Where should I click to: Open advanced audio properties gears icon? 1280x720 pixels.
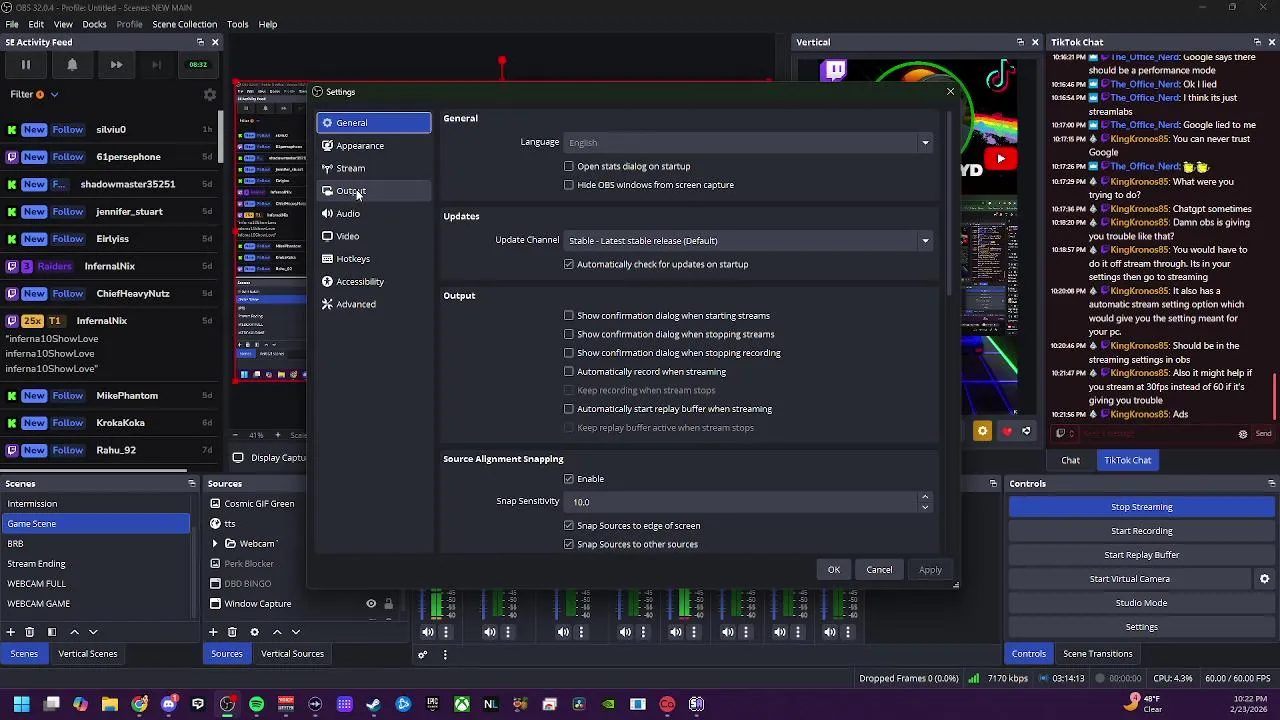(x=422, y=655)
